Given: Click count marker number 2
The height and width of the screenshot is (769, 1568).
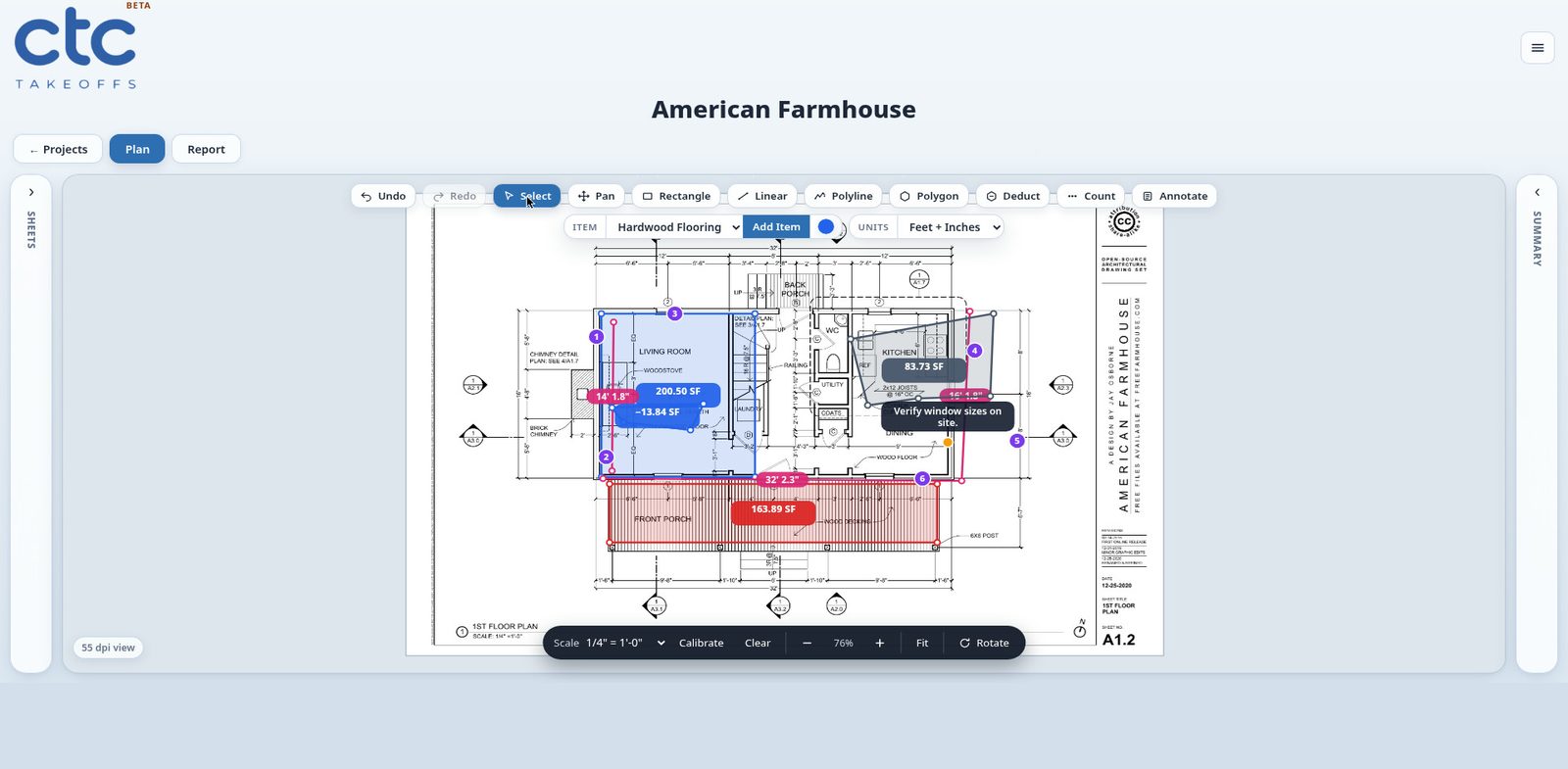Looking at the screenshot, I should (x=607, y=457).
